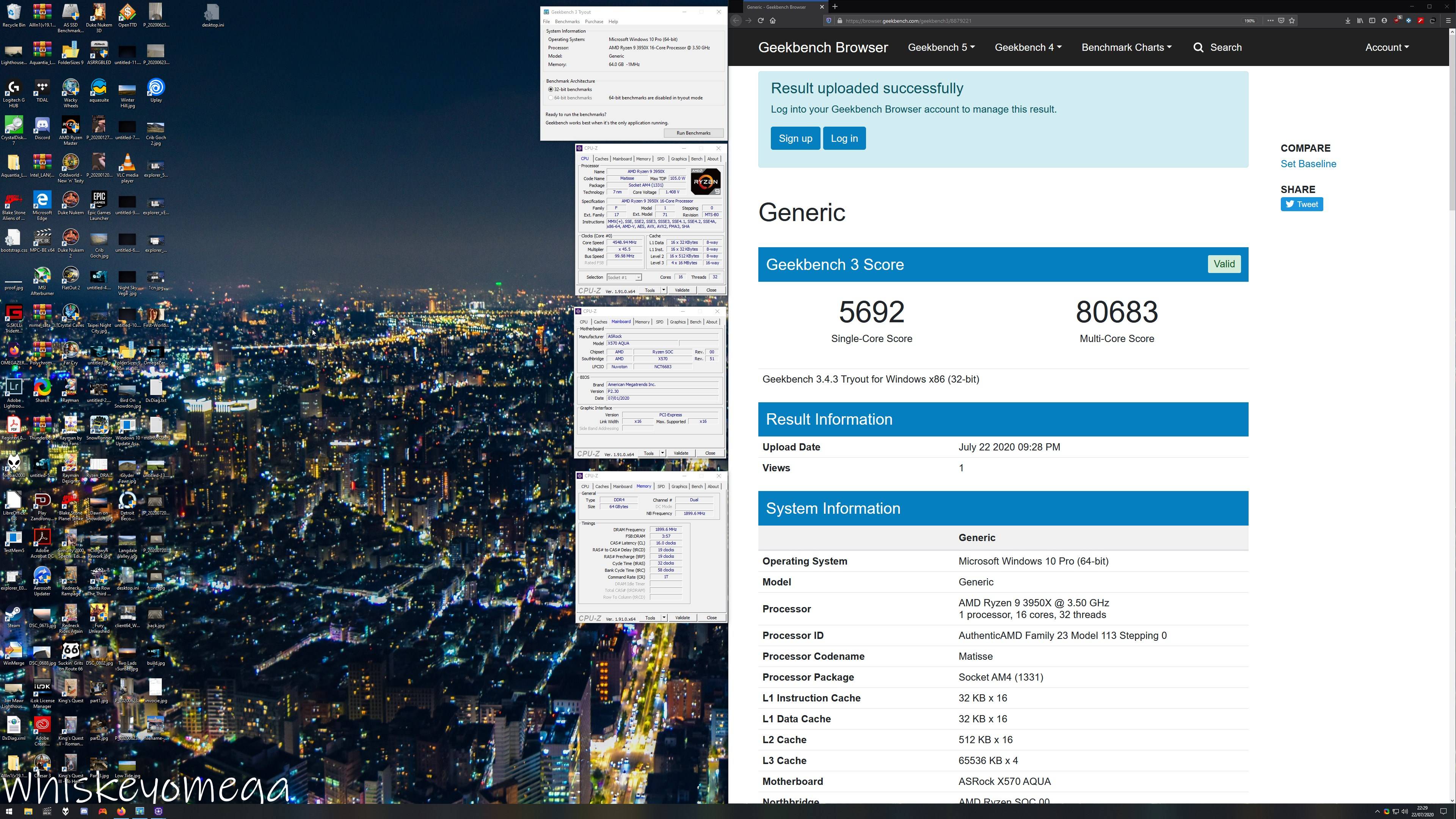Open the OpenTTD desktop icon
Image resolution: width=1456 pixels, height=819 pixels.
127,16
